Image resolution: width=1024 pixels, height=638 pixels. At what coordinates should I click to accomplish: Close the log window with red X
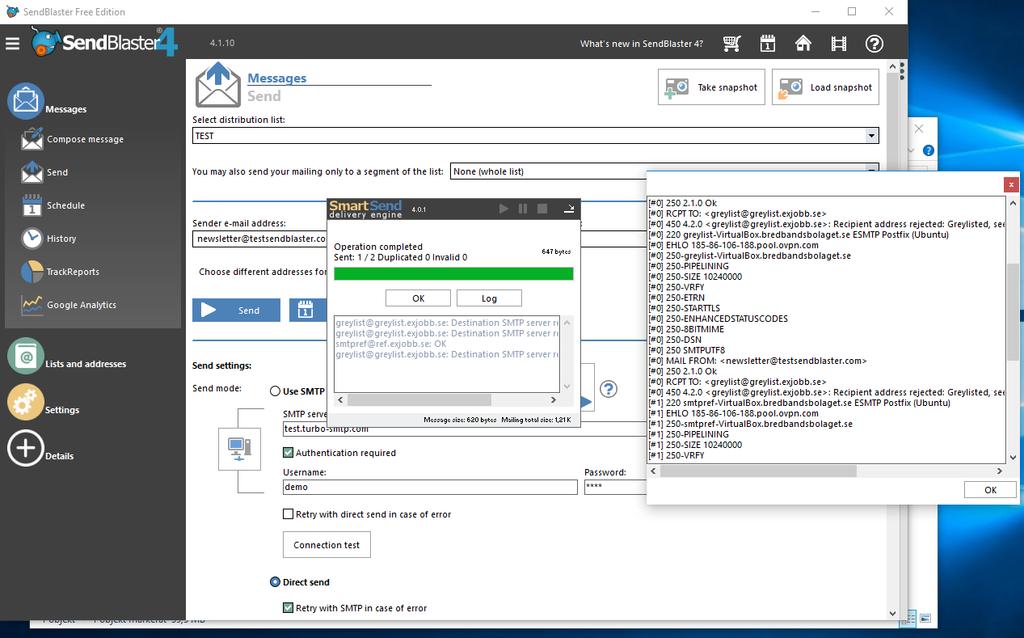(1011, 185)
